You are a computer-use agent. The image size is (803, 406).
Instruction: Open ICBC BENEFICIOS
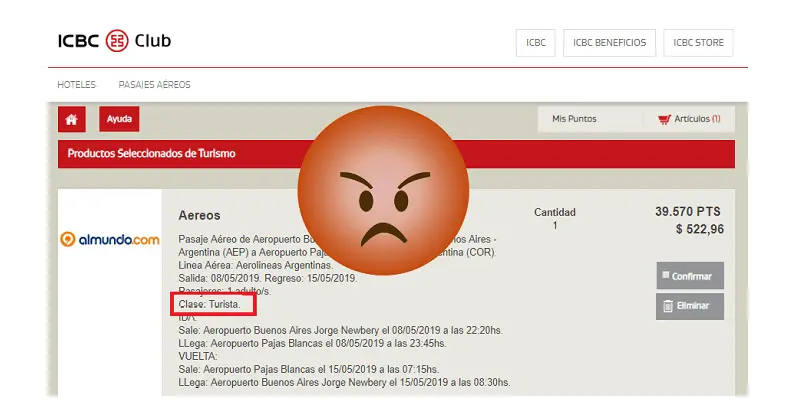609,43
